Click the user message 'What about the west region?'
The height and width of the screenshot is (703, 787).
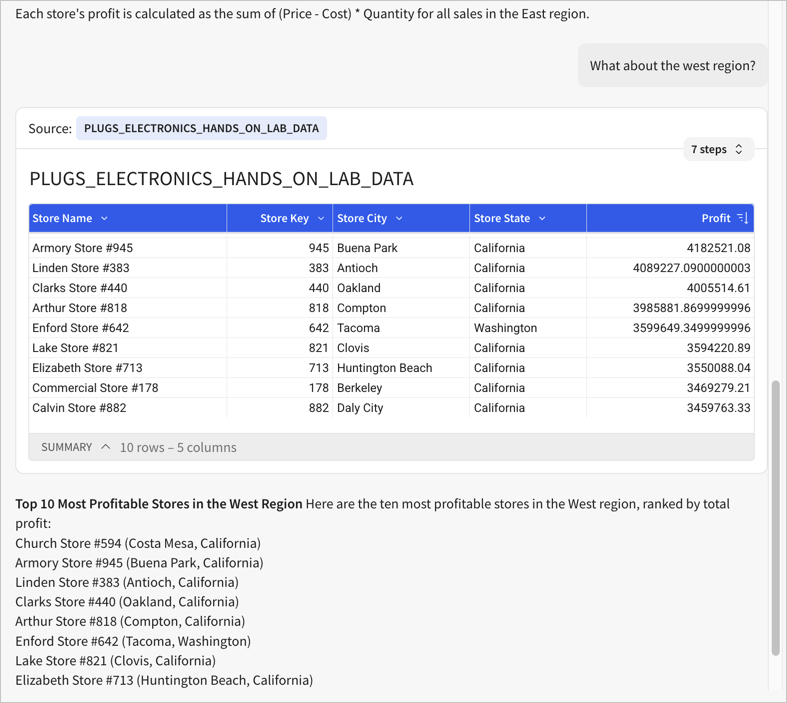coord(673,66)
